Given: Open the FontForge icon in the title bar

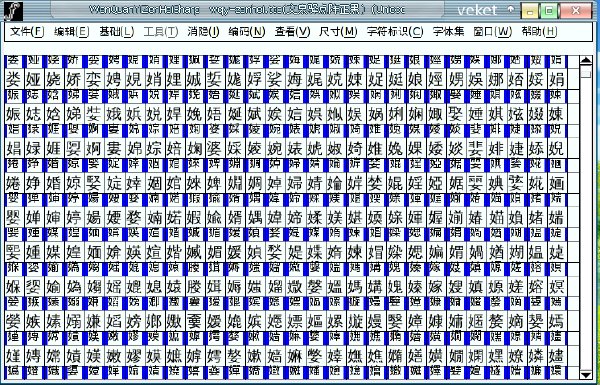Looking at the screenshot, I should pyautogui.click(x=13, y=11).
